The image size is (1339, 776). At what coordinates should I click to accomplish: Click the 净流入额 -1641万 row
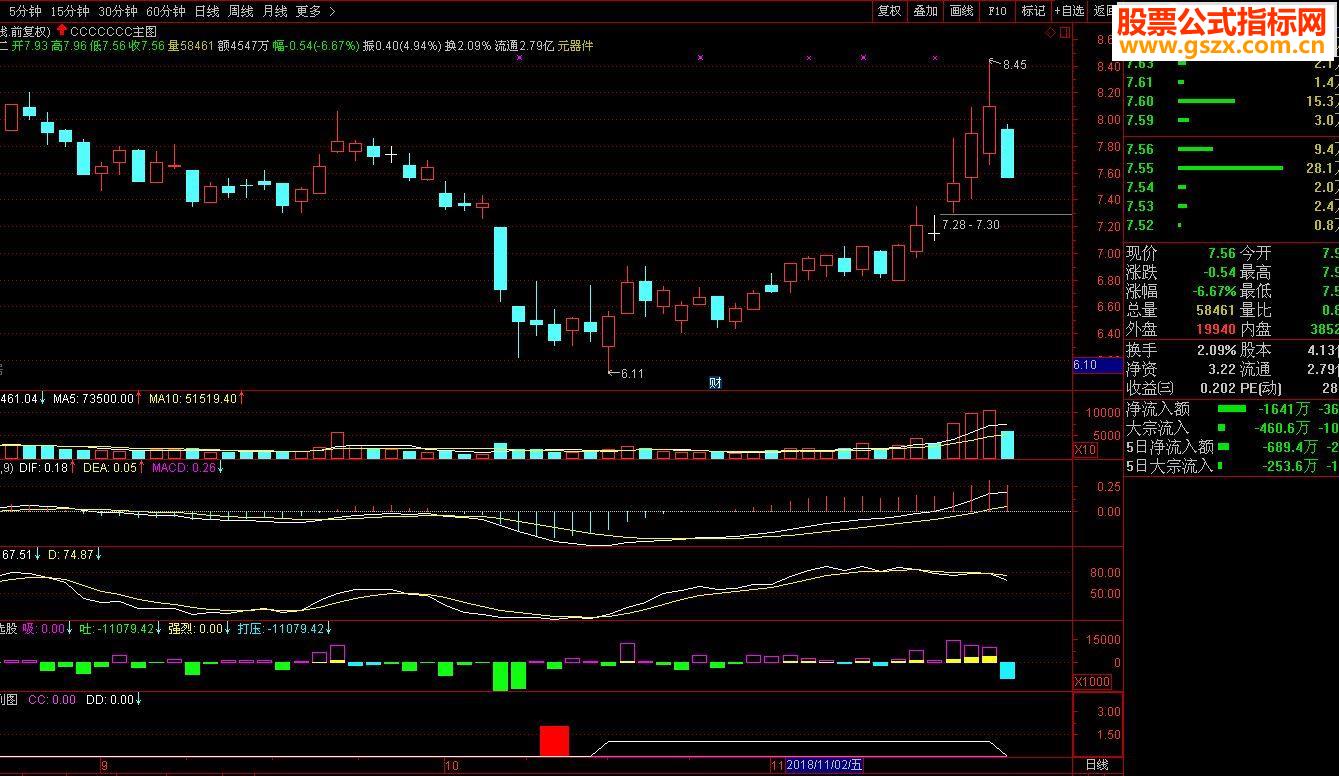[1232, 409]
